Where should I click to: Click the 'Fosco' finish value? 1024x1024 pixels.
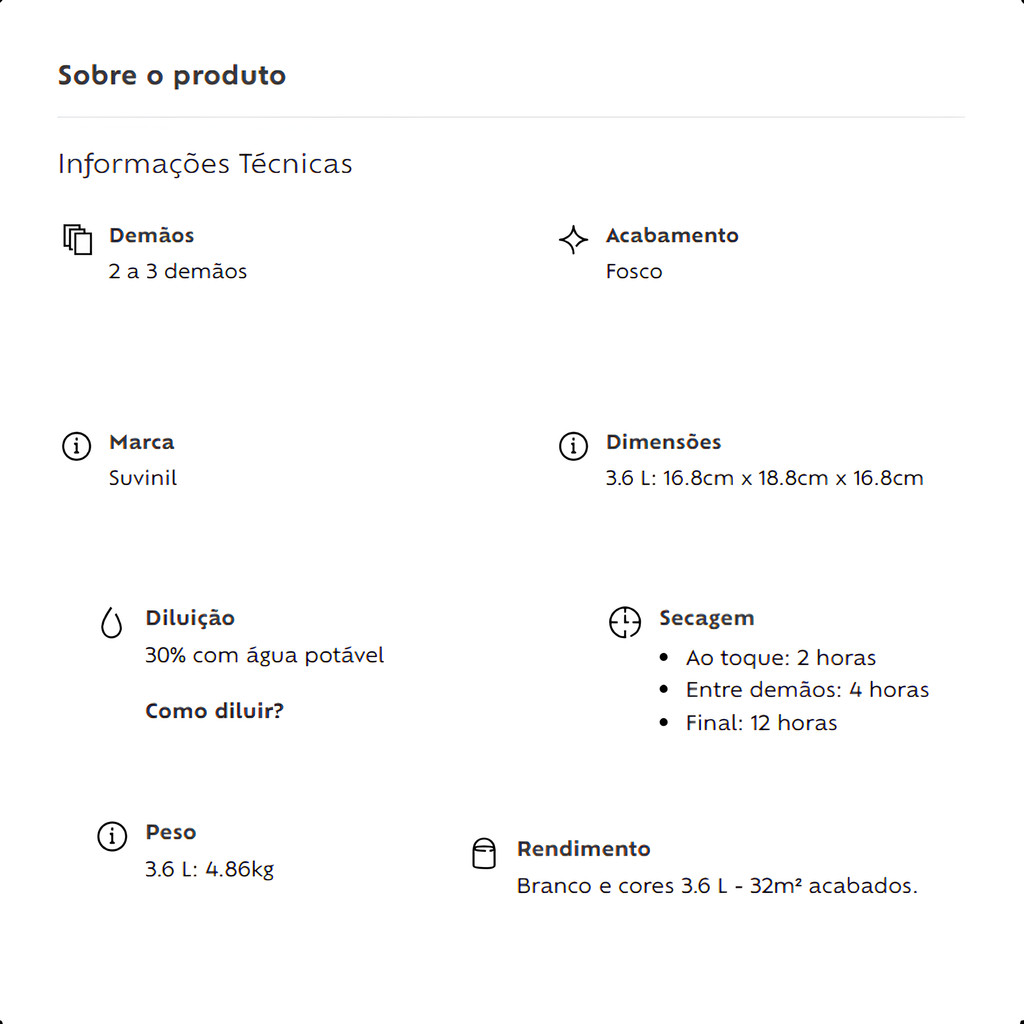point(634,271)
